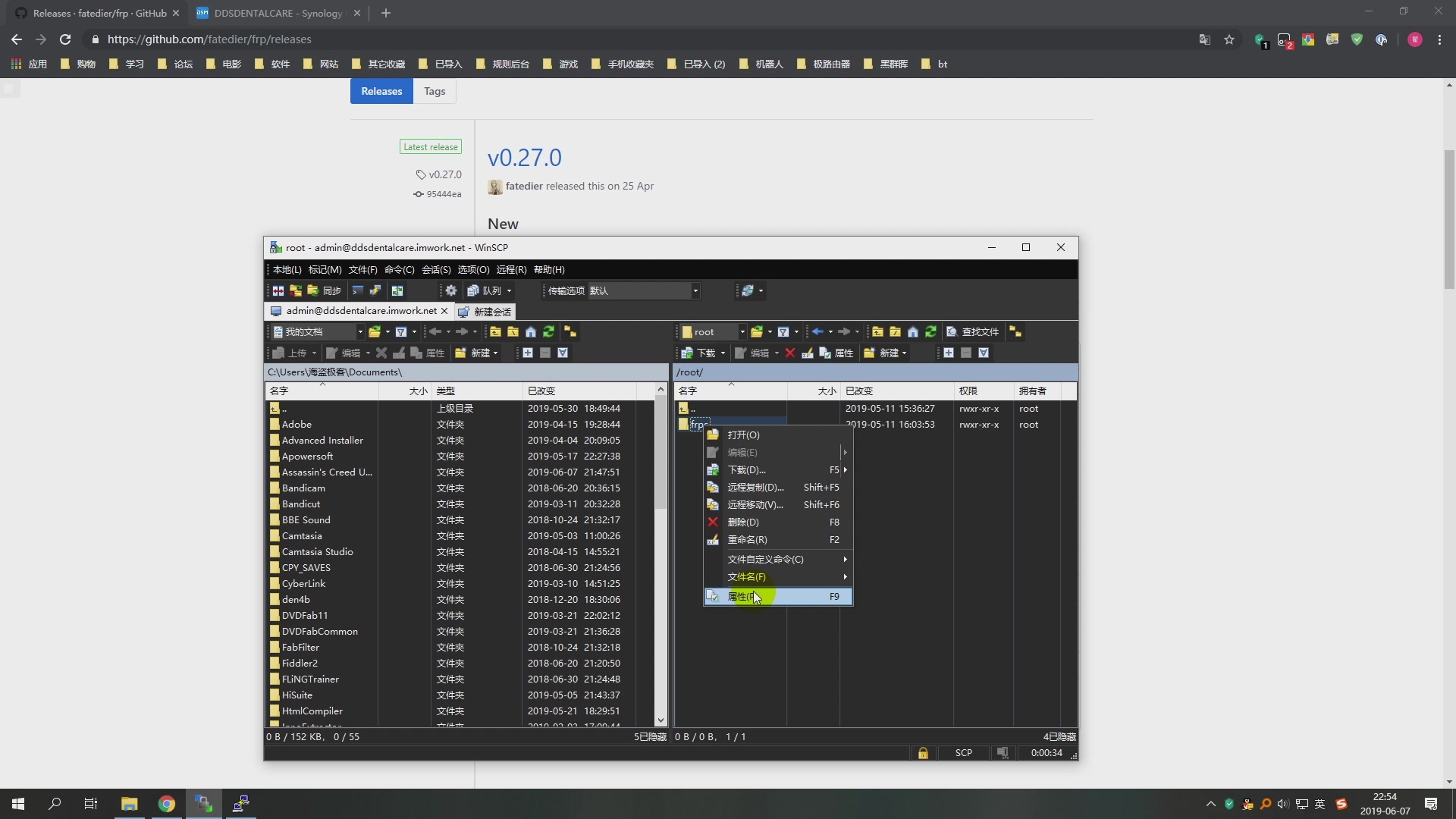Image resolution: width=1456 pixels, height=819 pixels.
Task: Open the 本地(L) menu
Action: coord(287,269)
